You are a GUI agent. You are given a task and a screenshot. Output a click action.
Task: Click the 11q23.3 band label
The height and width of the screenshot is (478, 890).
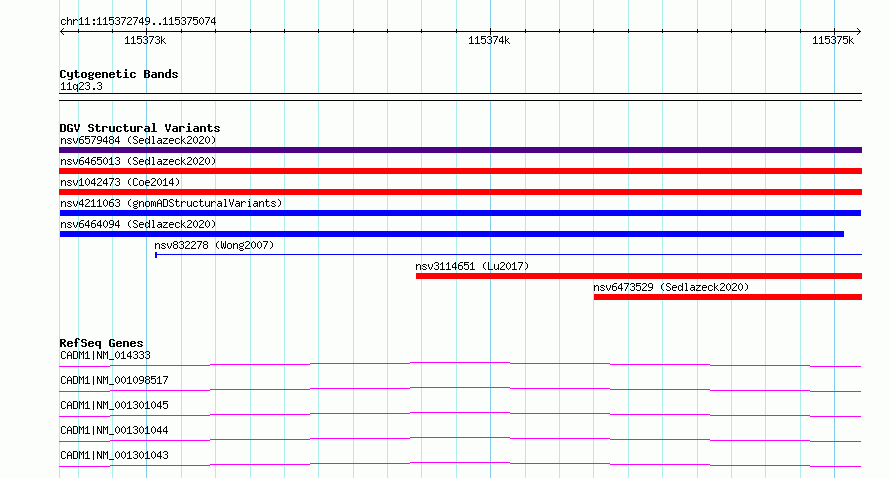(x=81, y=86)
